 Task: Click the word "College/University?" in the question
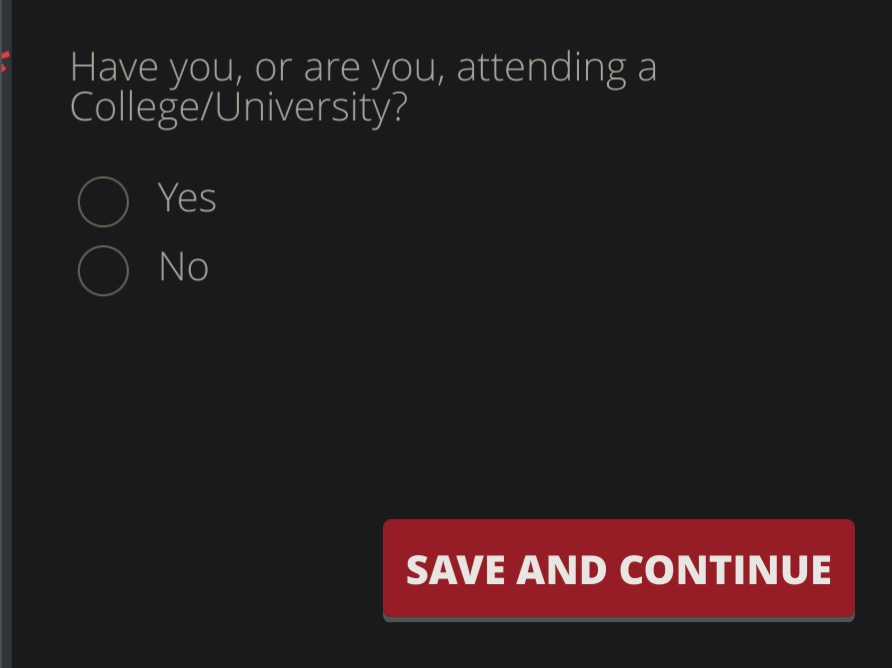click(x=239, y=108)
